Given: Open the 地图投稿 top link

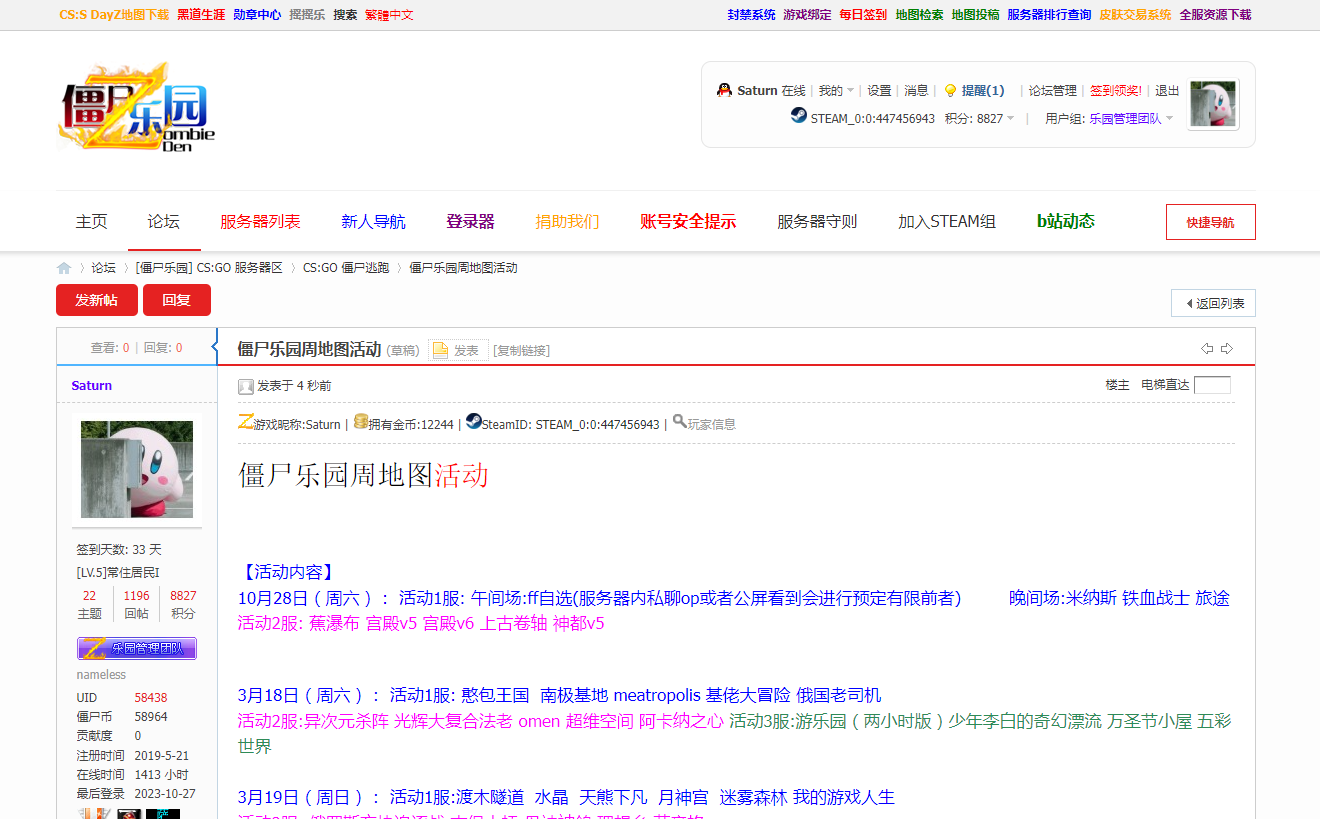Looking at the screenshot, I should (x=975, y=15).
